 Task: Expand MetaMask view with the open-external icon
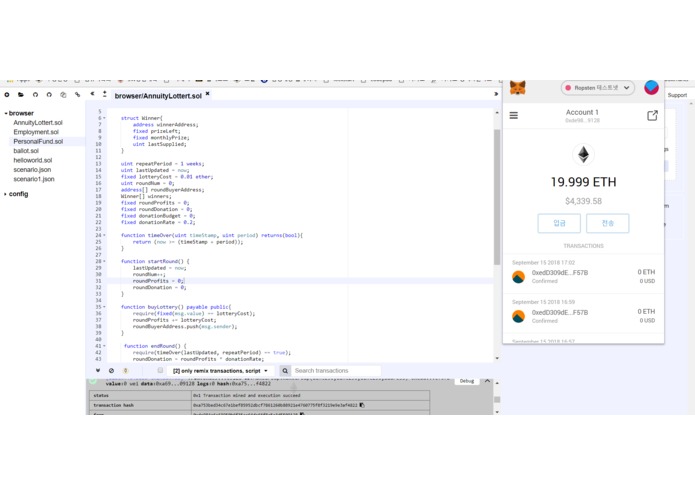(x=652, y=116)
